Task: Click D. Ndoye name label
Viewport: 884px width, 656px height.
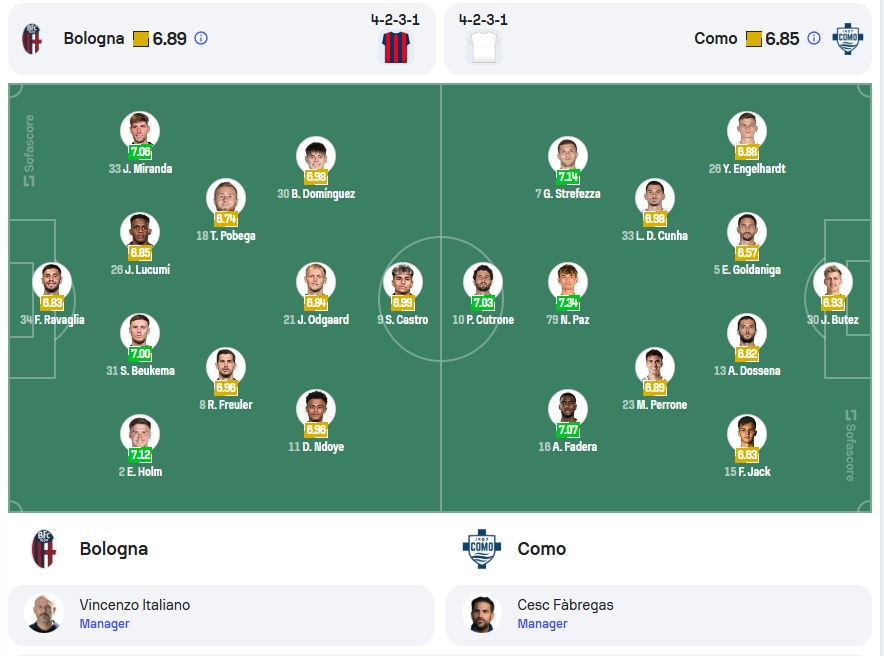Action: (316, 446)
